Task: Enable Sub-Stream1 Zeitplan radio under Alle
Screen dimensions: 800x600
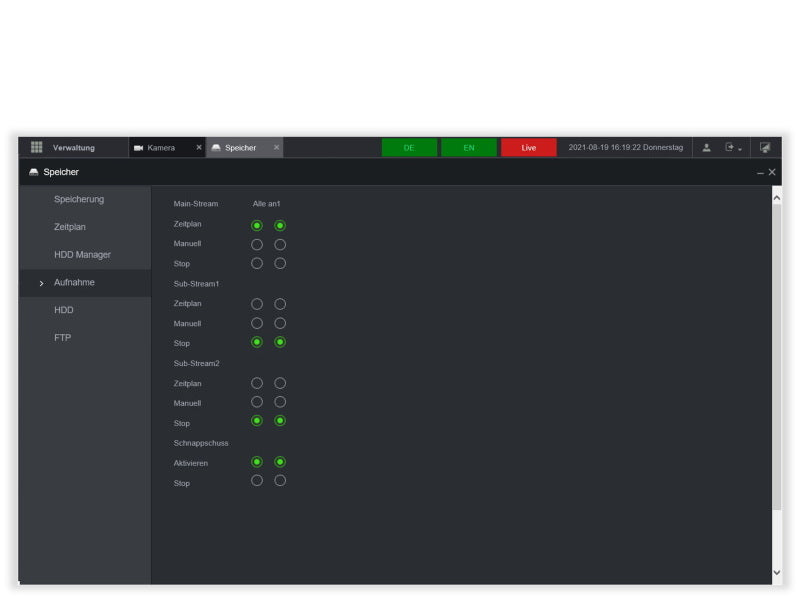Action: coord(257,304)
